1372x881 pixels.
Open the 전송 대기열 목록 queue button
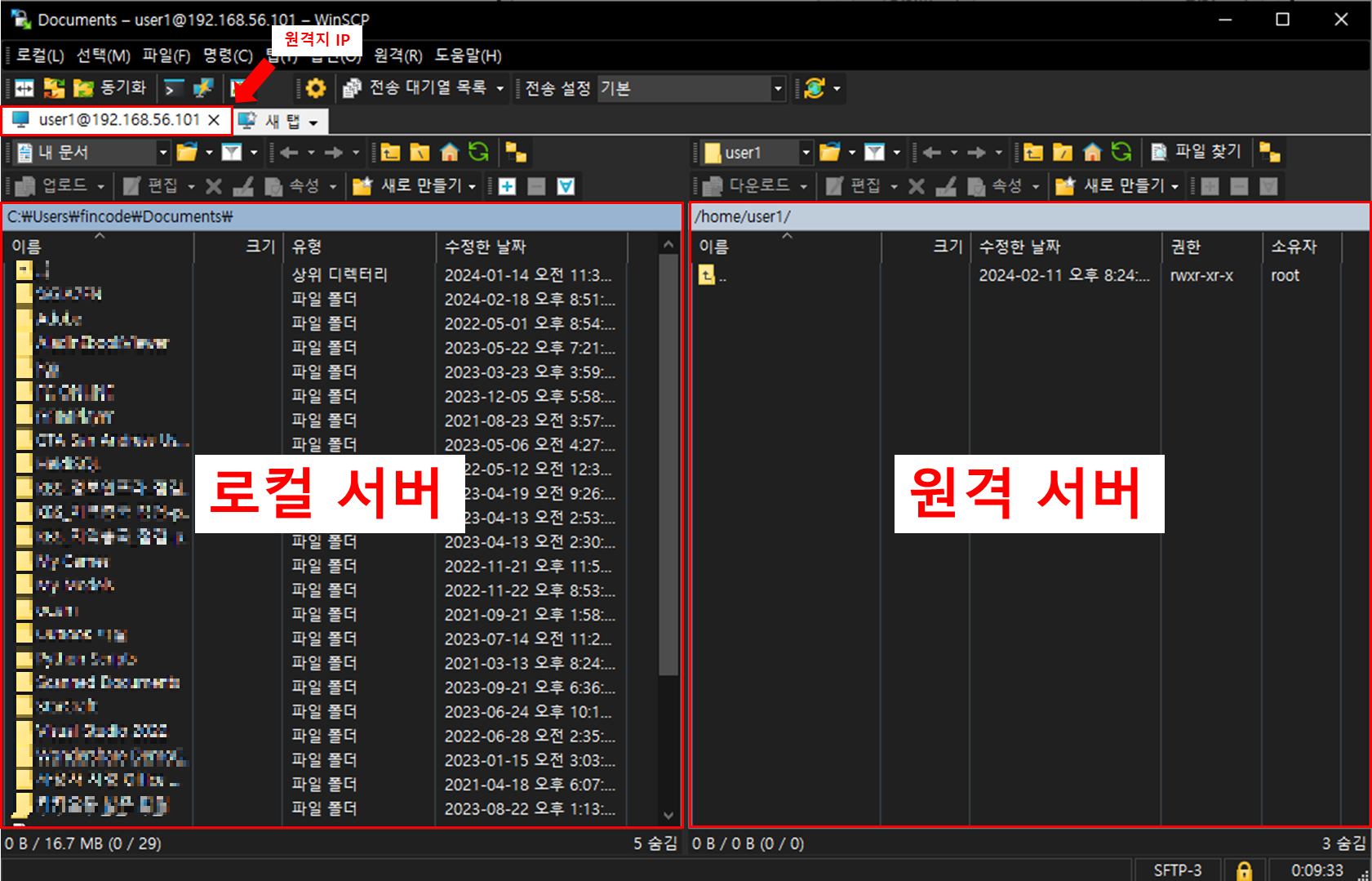415,88
